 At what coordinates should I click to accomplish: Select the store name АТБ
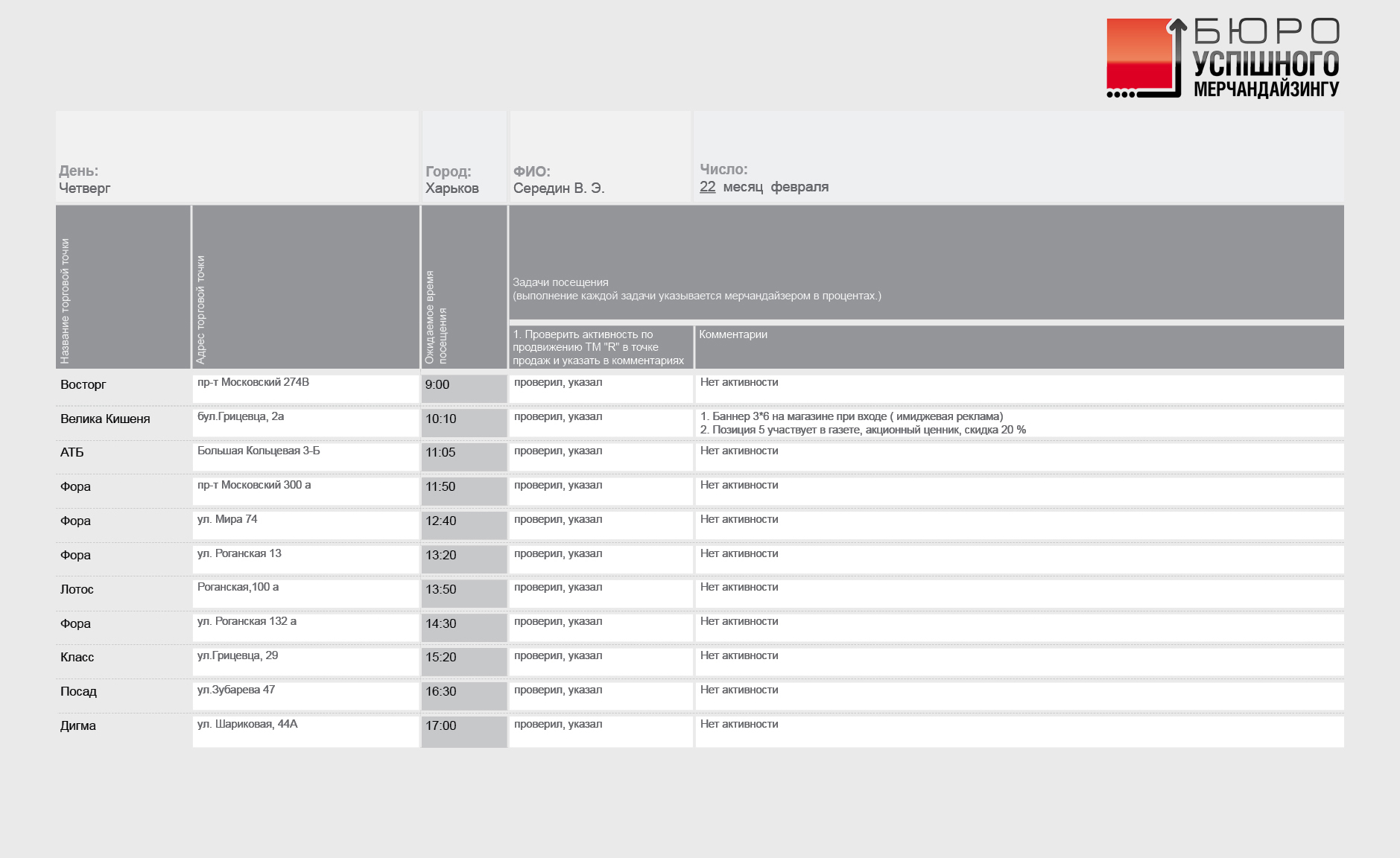72,452
